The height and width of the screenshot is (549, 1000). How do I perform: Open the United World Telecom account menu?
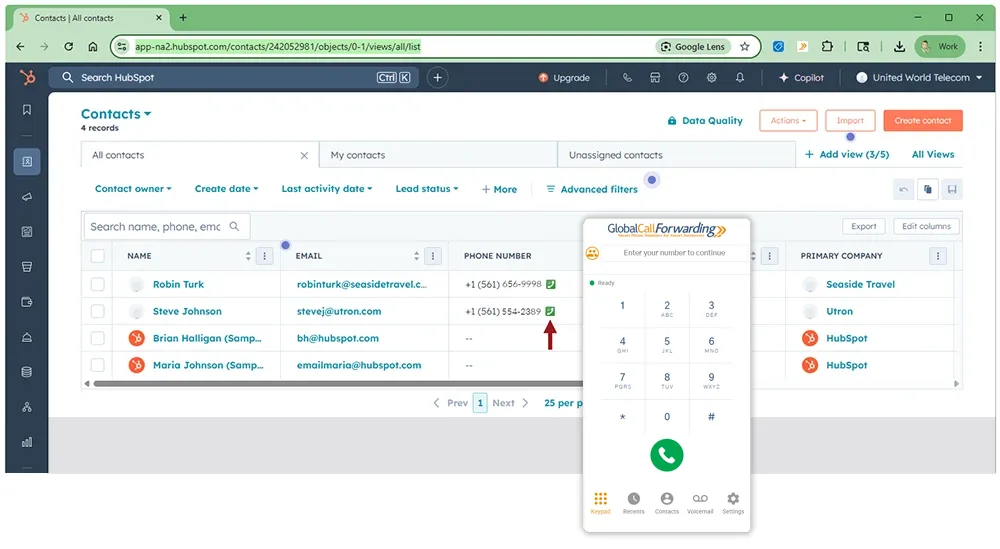pos(919,78)
